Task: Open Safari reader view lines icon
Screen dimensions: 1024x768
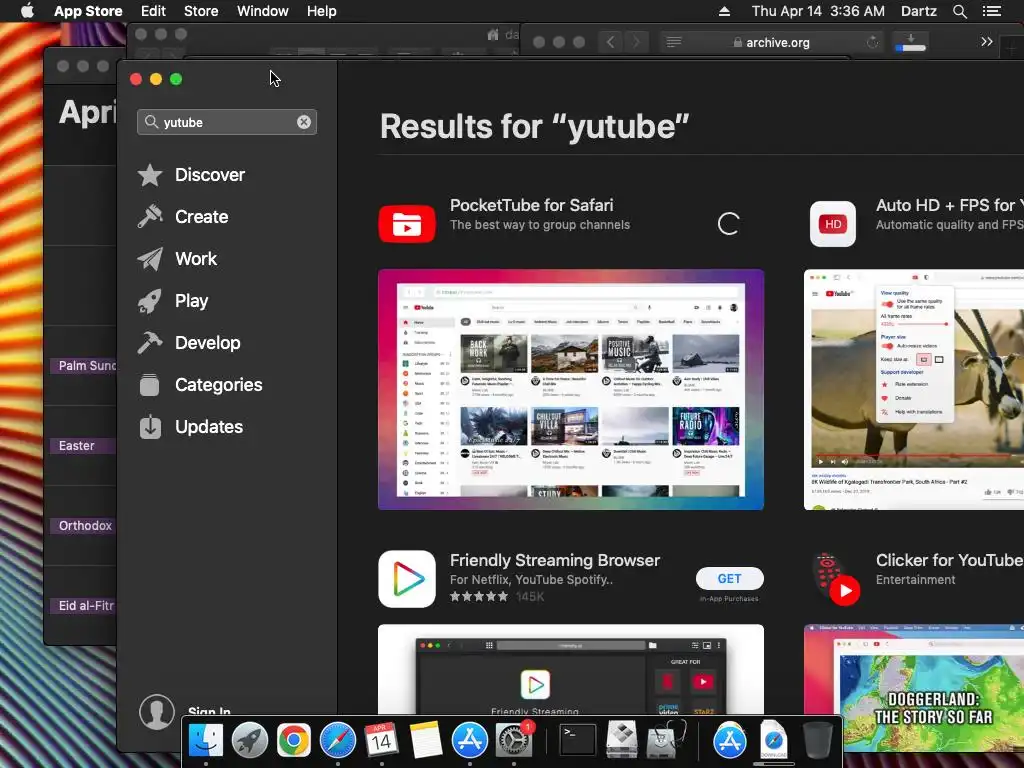Action: tap(674, 42)
